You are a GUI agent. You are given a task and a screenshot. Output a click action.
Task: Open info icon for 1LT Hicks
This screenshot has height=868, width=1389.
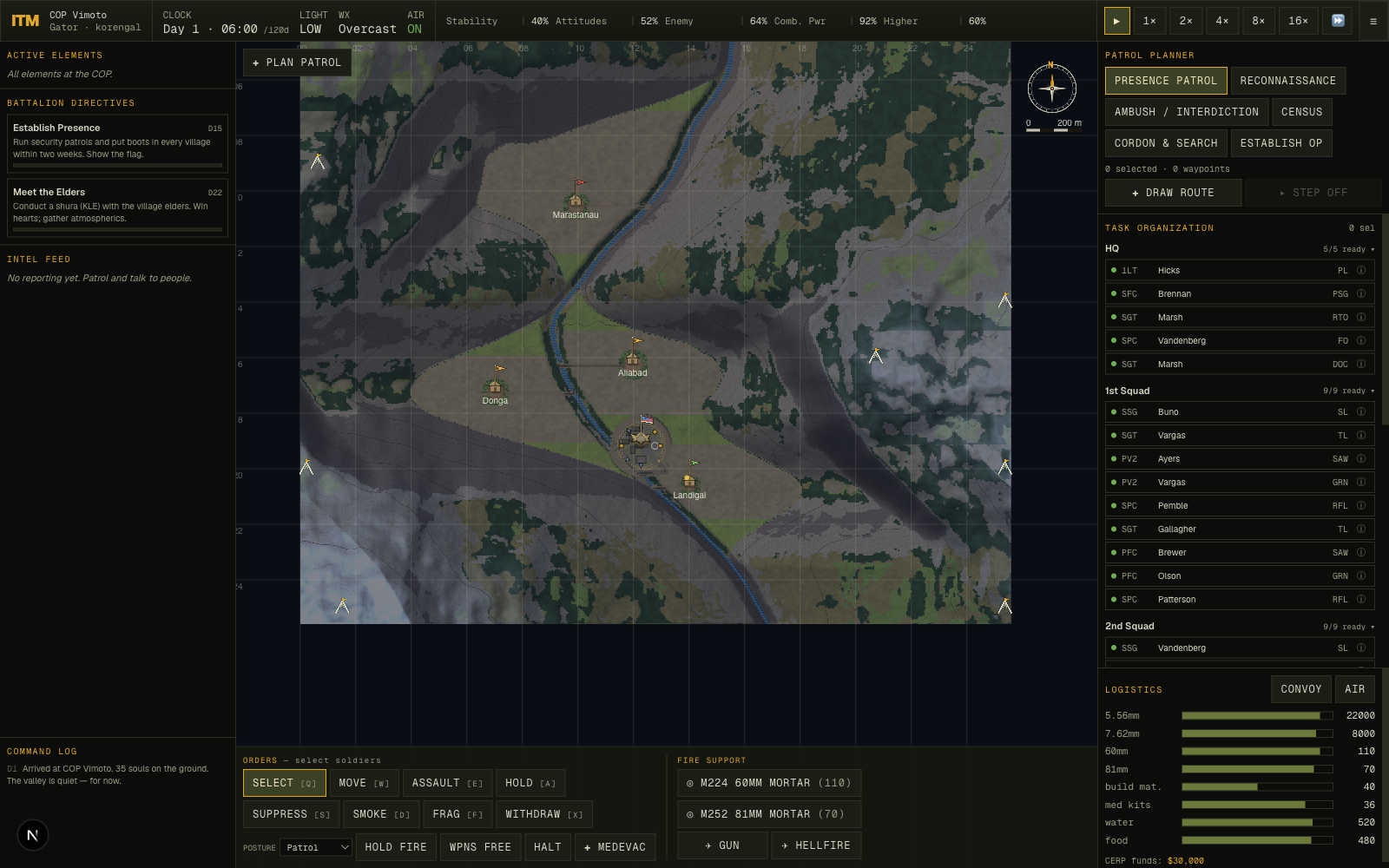click(1361, 270)
